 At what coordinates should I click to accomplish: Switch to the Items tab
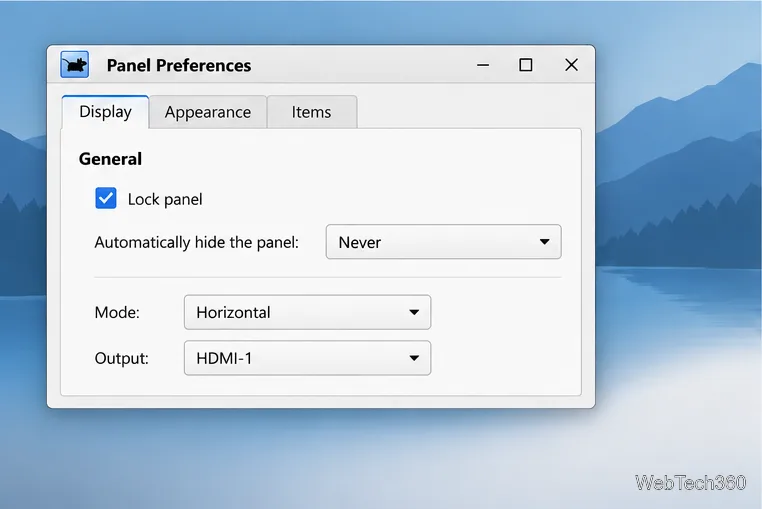click(x=312, y=112)
